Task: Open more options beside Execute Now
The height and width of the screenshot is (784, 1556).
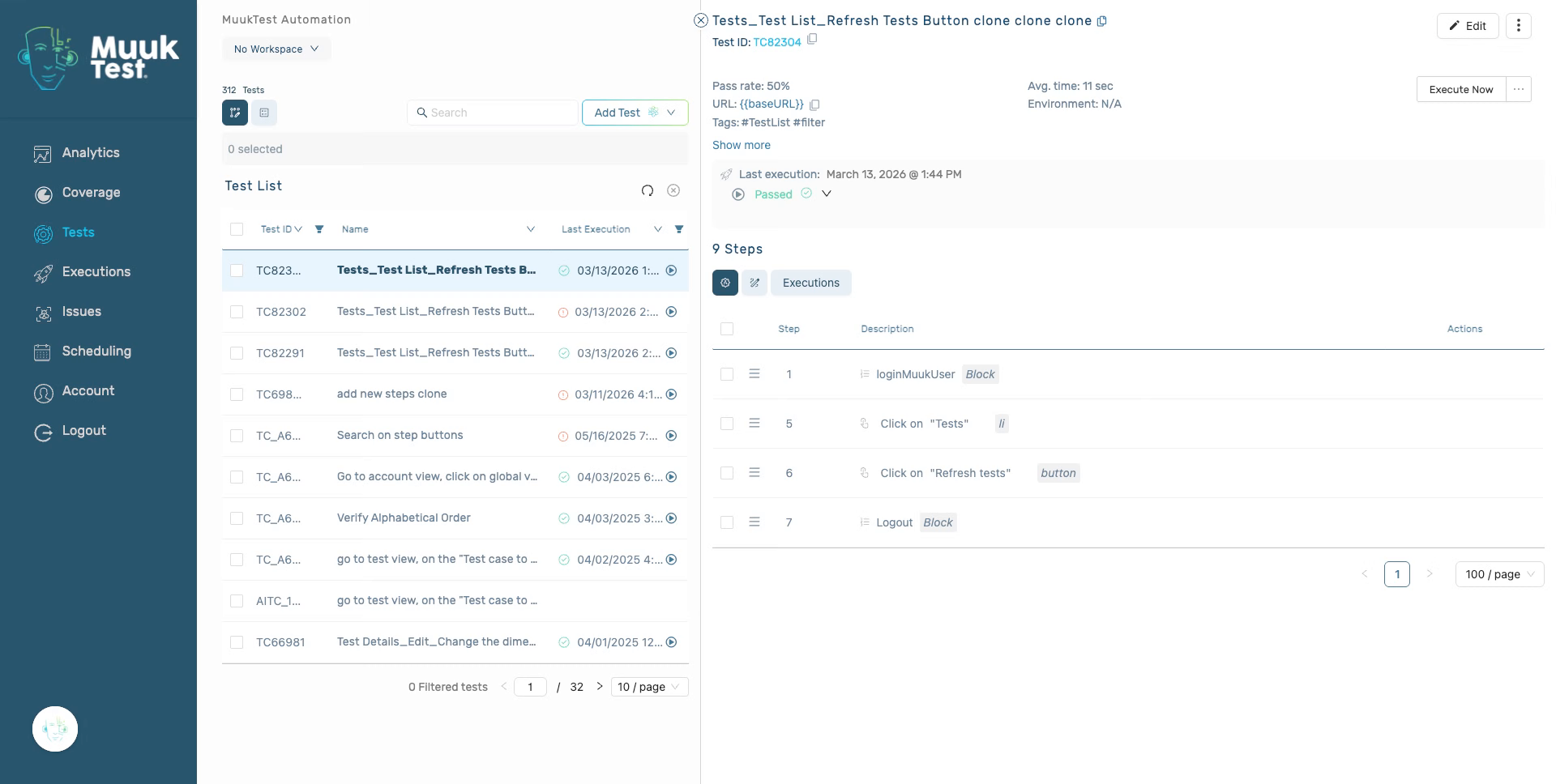Action: [x=1519, y=89]
